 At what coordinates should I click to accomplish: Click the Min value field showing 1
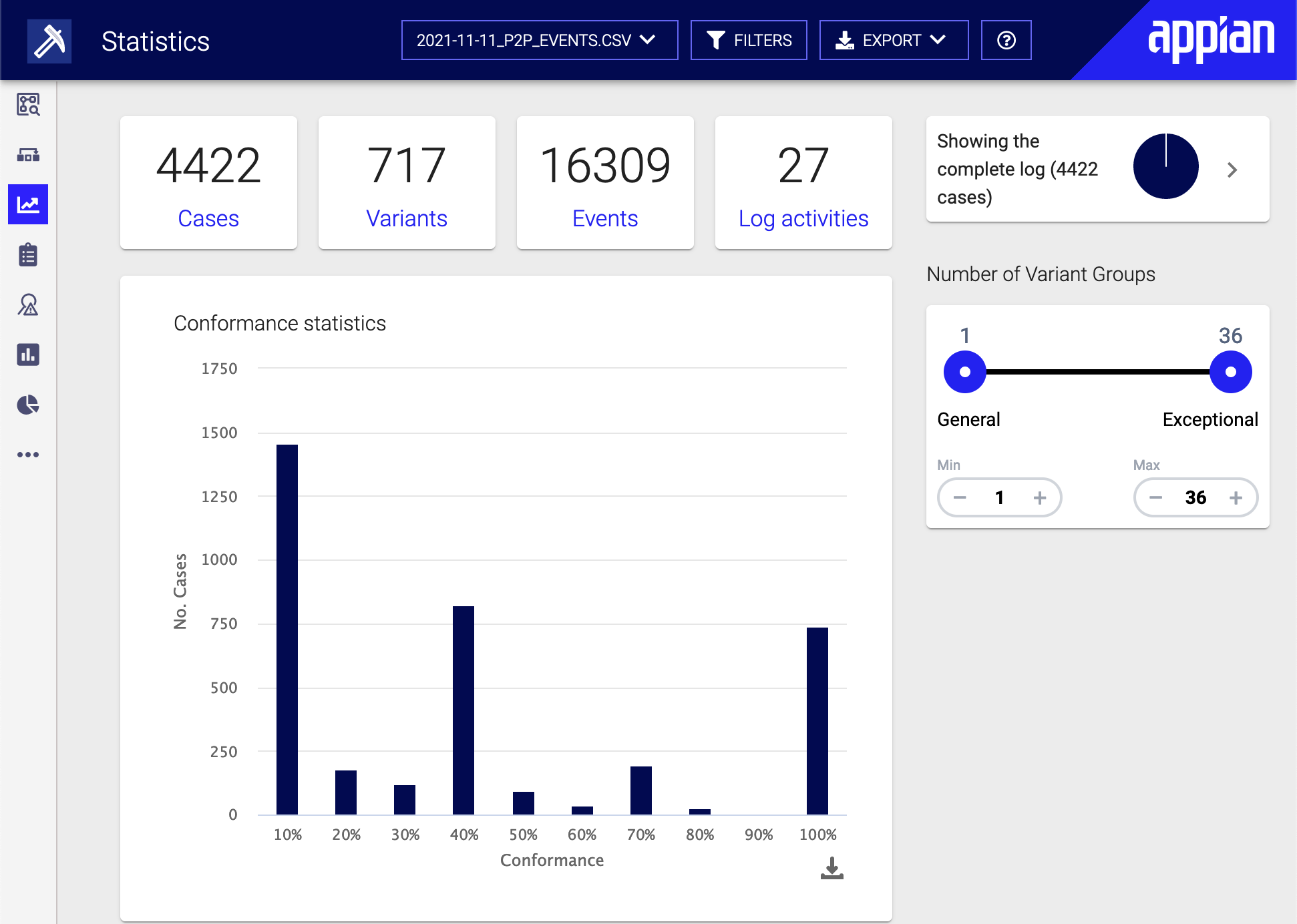click(x=1000, y=497)
